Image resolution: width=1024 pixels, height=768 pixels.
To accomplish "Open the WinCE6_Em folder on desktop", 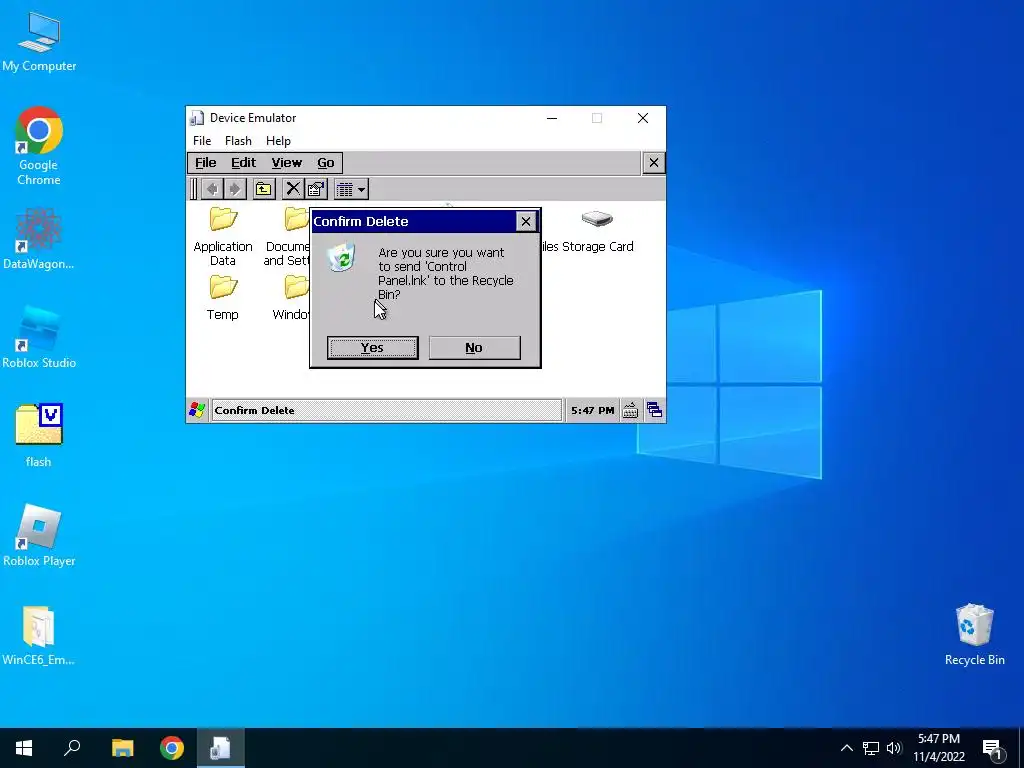I will coord(39,635).
